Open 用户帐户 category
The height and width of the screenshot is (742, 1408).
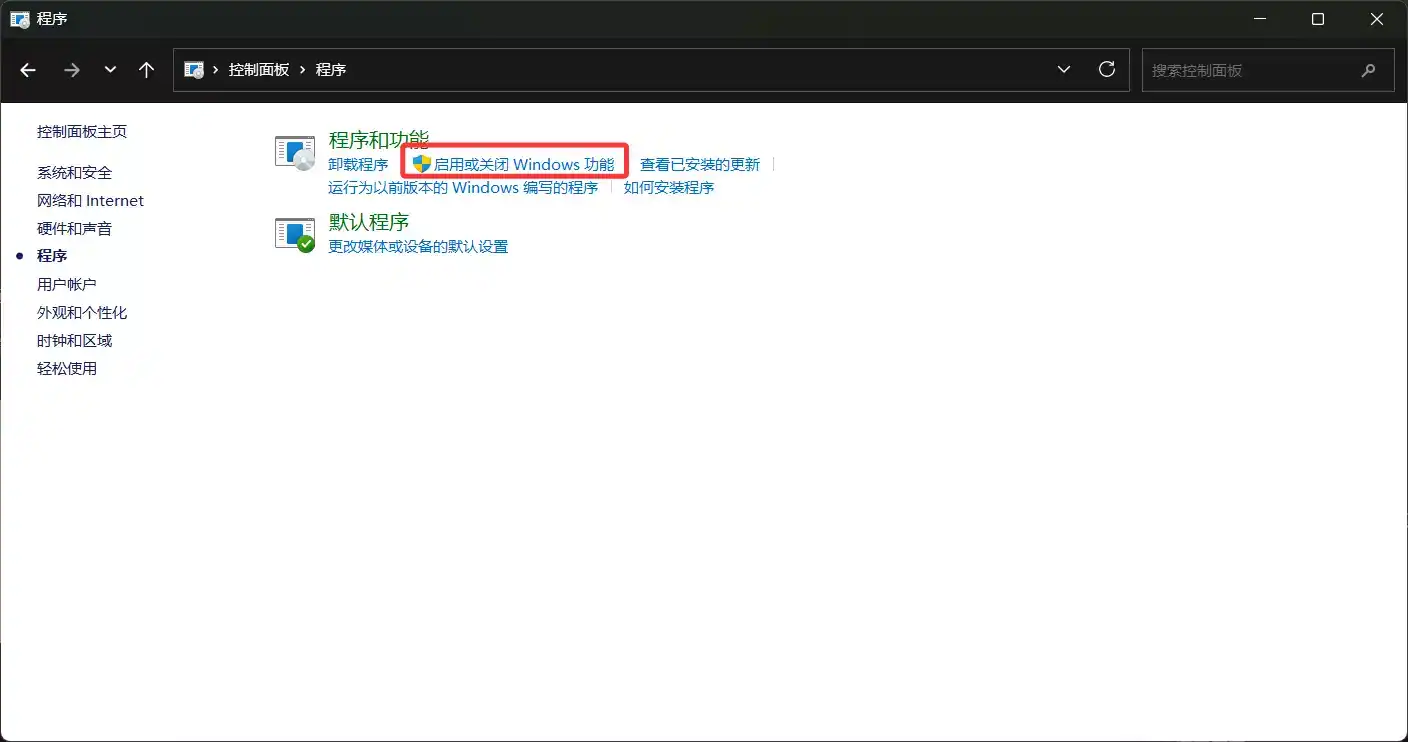(x=67, y=285)
